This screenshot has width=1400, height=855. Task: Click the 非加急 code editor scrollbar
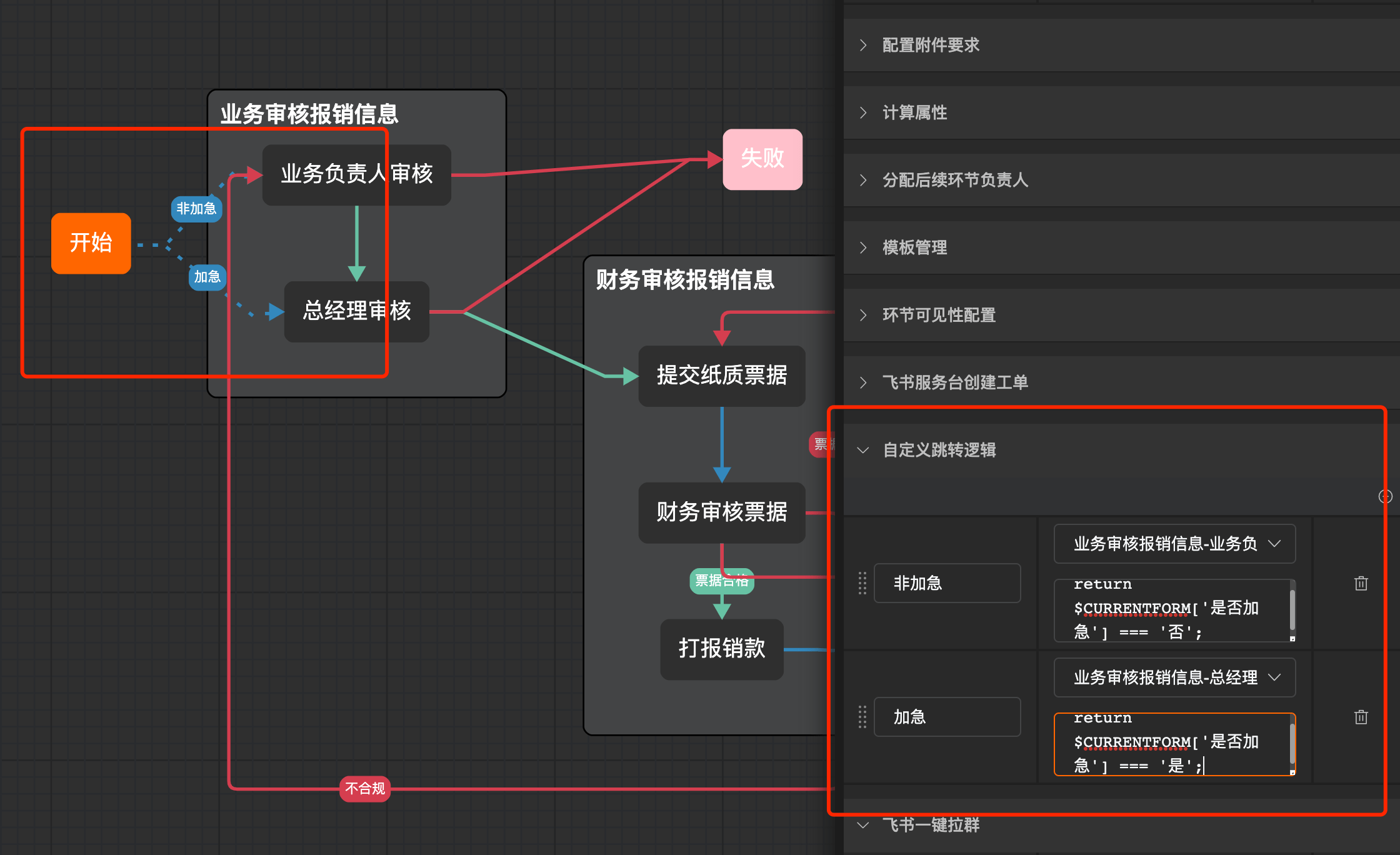pos(1292,610)
